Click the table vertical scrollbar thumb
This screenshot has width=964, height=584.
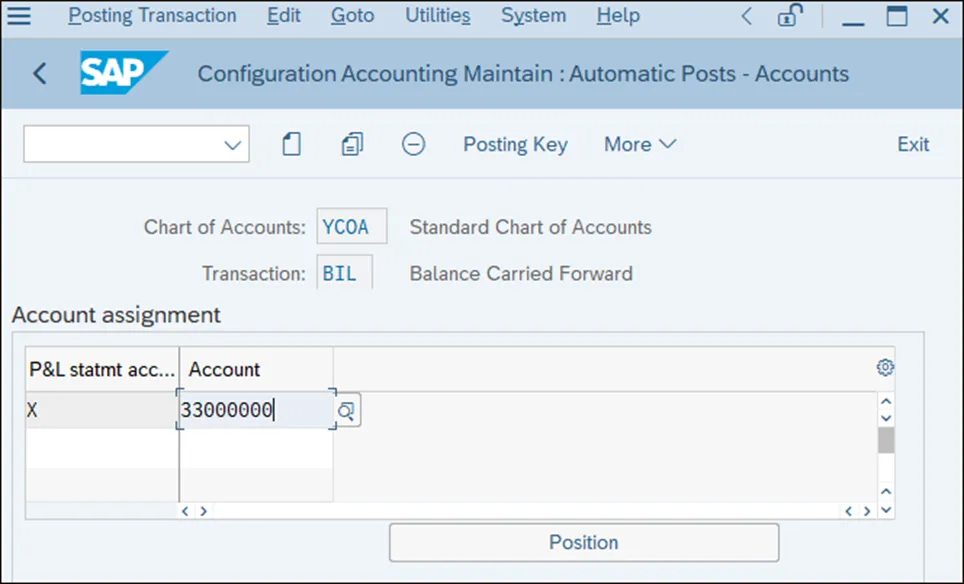coord(886,440)
